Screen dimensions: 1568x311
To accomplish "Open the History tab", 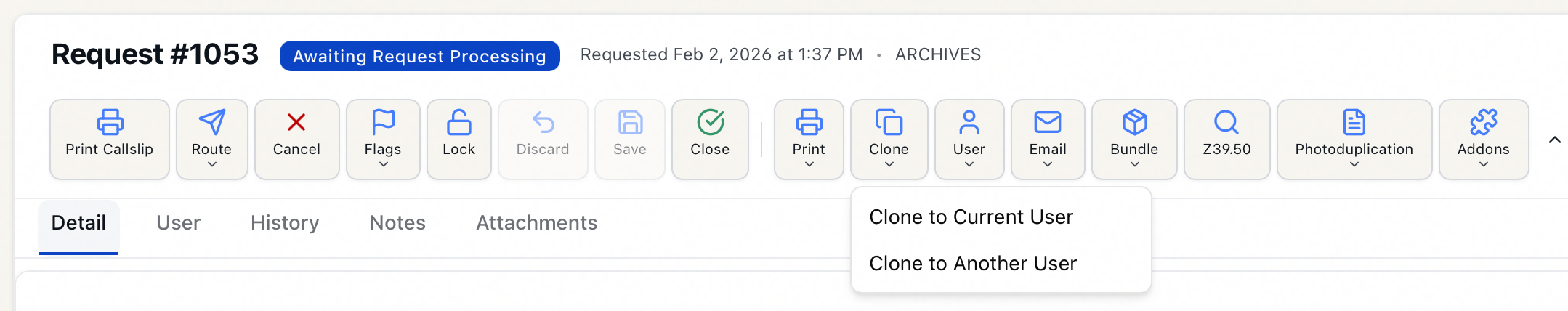I will click(285, 222).
